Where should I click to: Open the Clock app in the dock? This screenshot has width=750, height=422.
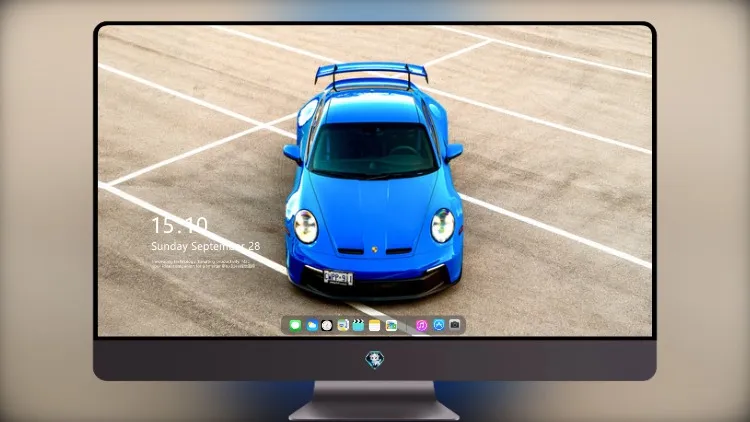click(x=327, y=325)
